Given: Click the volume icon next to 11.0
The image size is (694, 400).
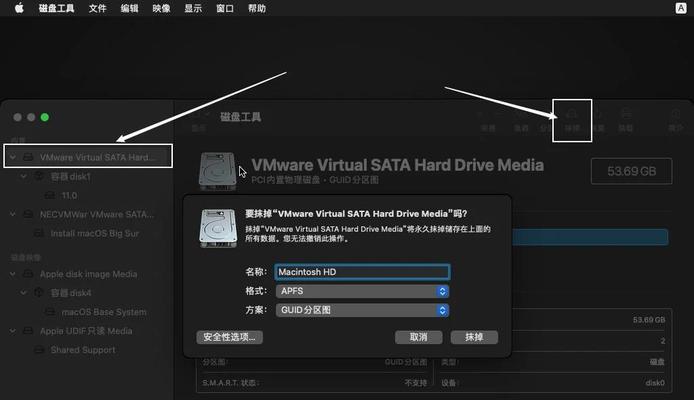Looking at the screenshot, I should pyautogui.click(x=50, y=195).
